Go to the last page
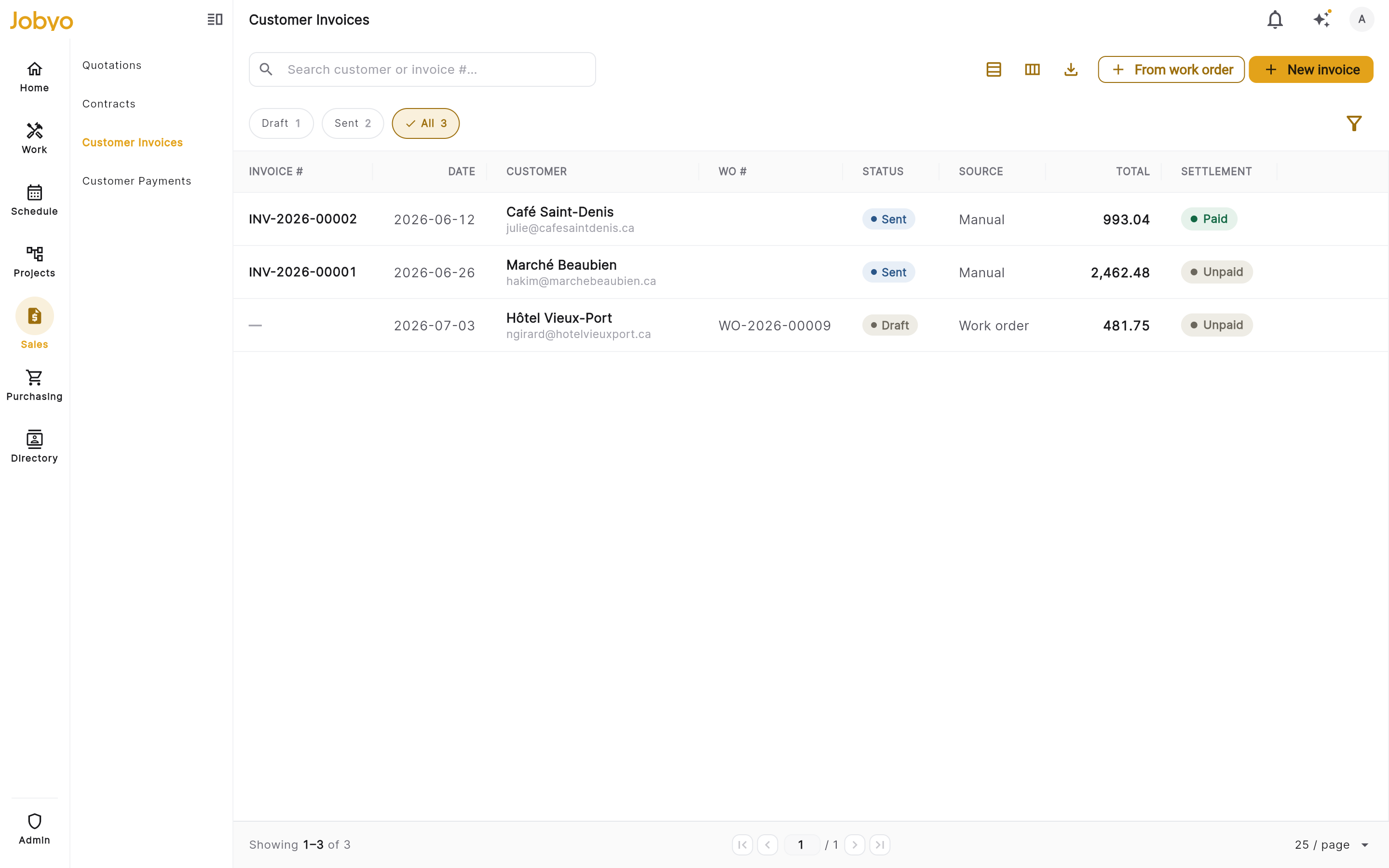Viewport: 1389px width, 868px height. pyautogui.click(x=880, y=844)
